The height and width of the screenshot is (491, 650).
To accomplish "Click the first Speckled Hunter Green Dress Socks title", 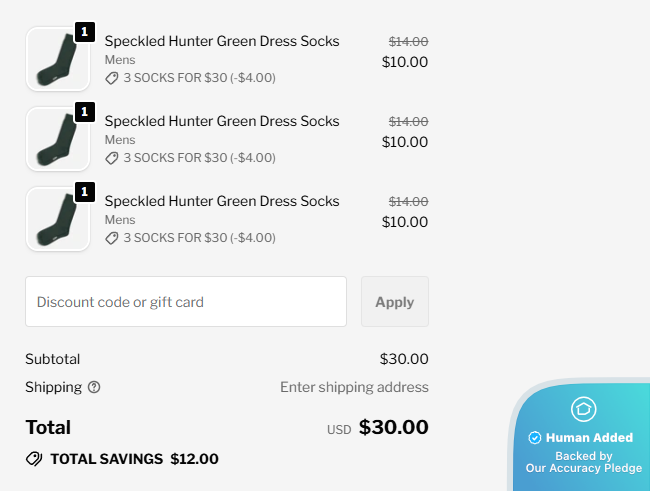I will tap(222, 41).
